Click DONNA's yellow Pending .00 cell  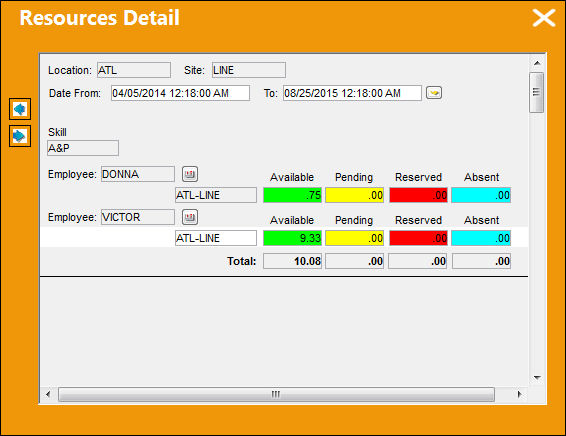354,195
